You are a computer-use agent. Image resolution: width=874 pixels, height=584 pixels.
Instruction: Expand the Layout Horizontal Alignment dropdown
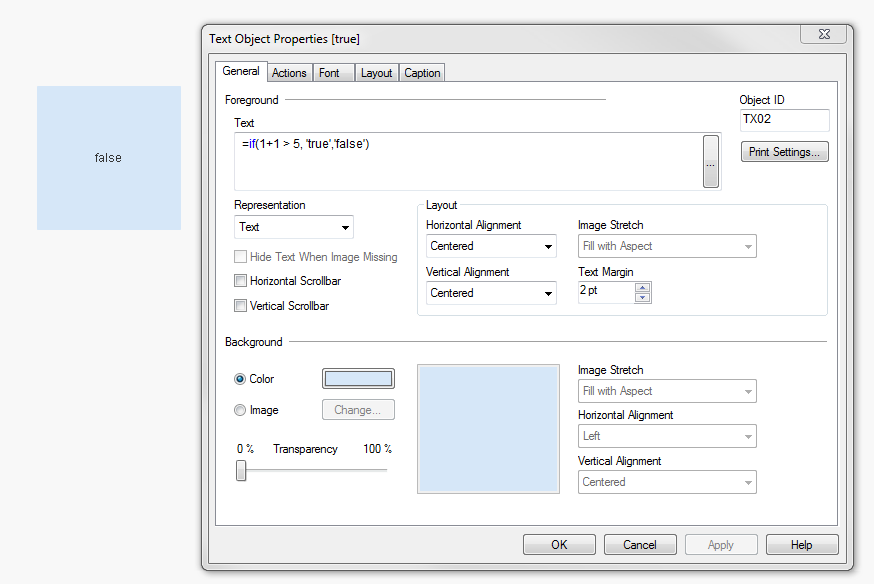pyautogui.click(x=491, y=246)
